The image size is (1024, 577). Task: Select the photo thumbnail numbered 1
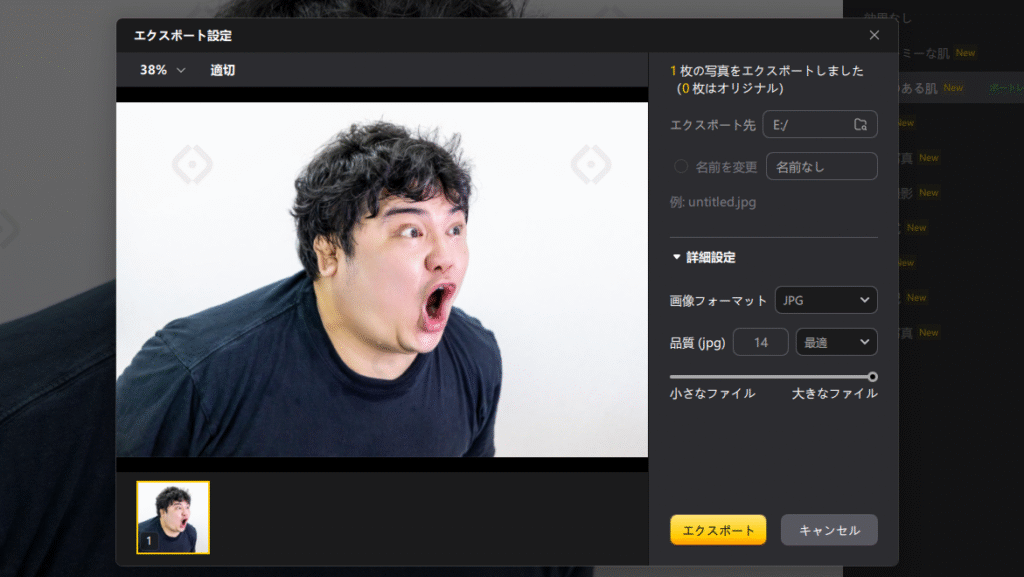[x=173, y=517]
